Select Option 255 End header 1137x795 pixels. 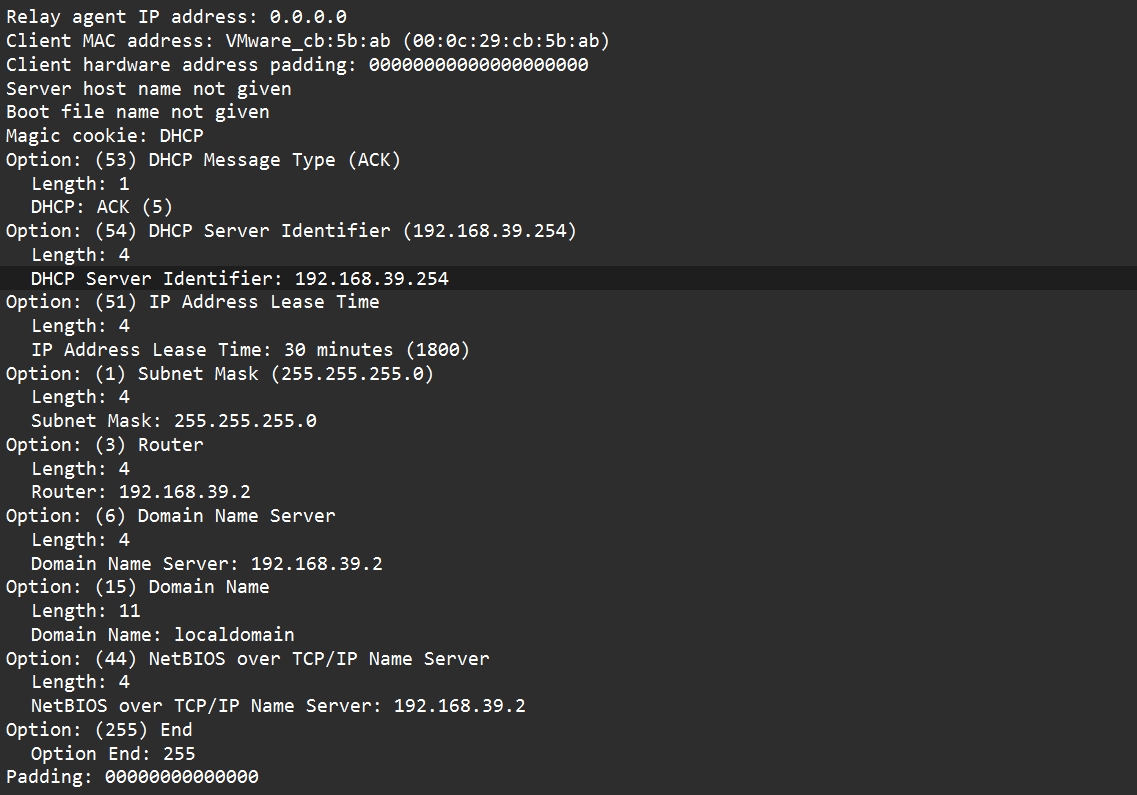coord(99,730)
